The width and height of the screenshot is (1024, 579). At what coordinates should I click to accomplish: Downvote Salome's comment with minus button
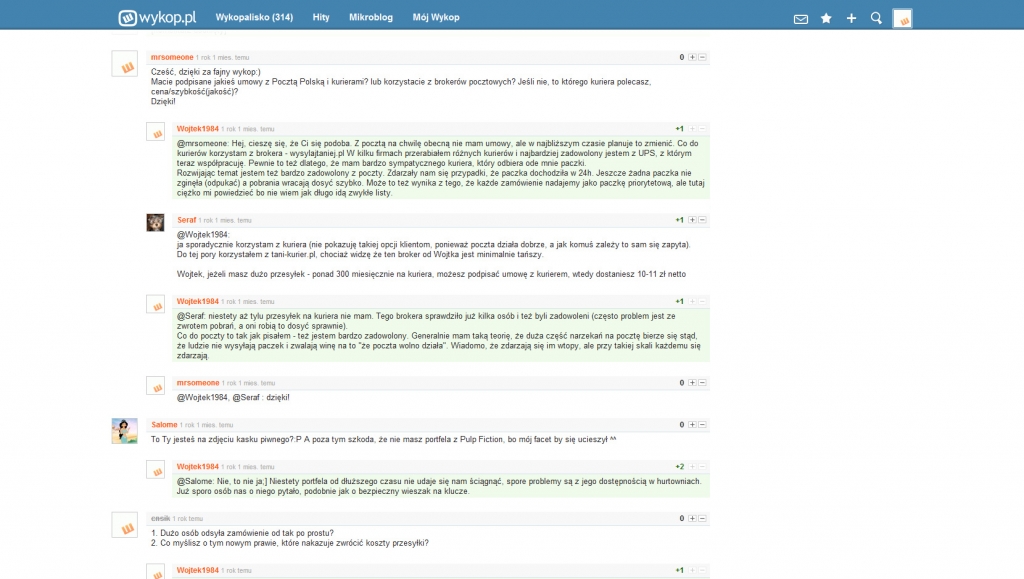tap(703, 425)
